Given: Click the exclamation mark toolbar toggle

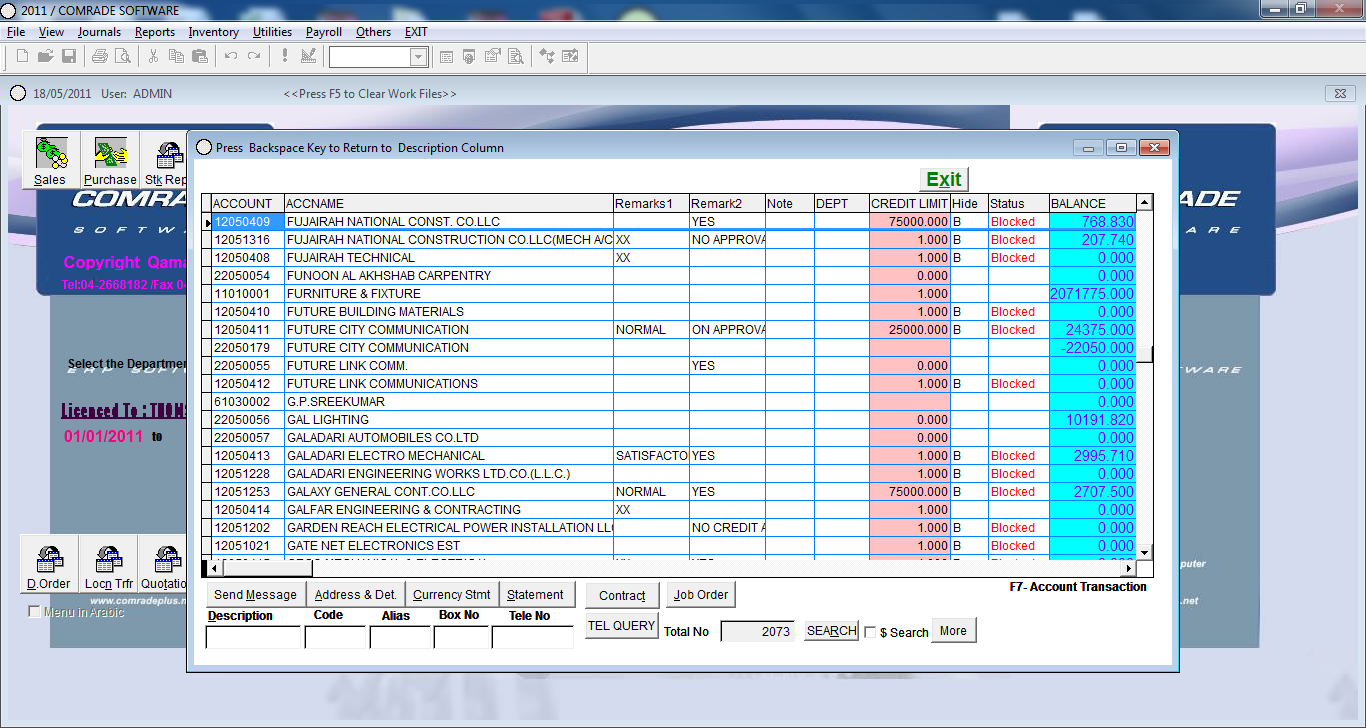Looking at the screenshot, I should pyautogui.click(x=283, y=56).
